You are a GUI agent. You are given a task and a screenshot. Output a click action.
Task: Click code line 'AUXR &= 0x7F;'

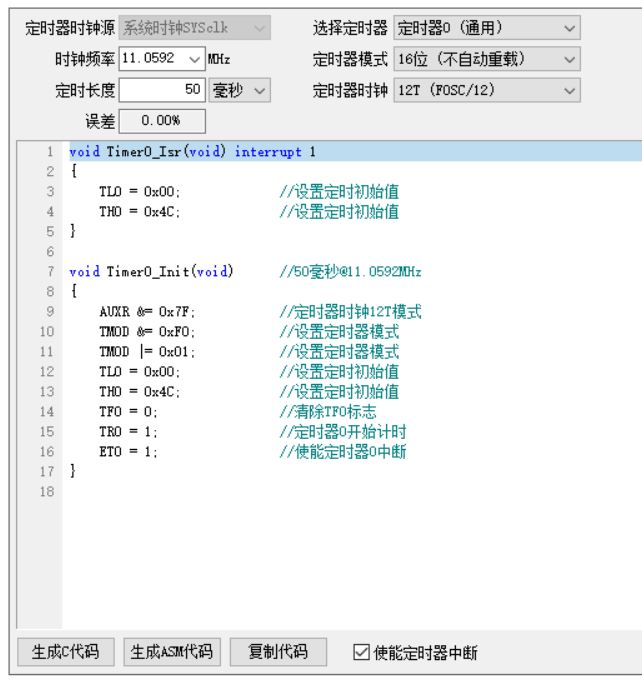pos(147,311)
